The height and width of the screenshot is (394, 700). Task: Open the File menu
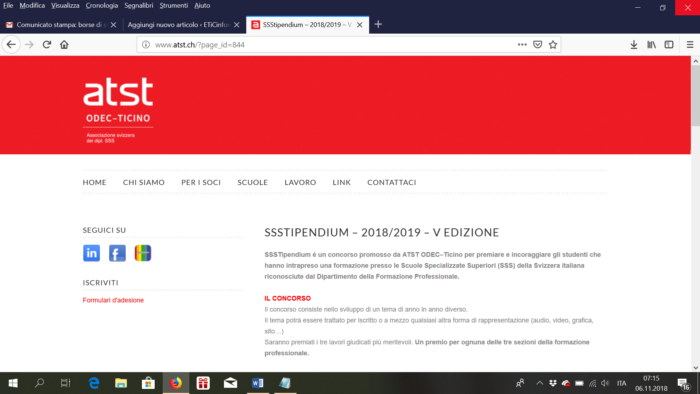[x=8, y=5]
